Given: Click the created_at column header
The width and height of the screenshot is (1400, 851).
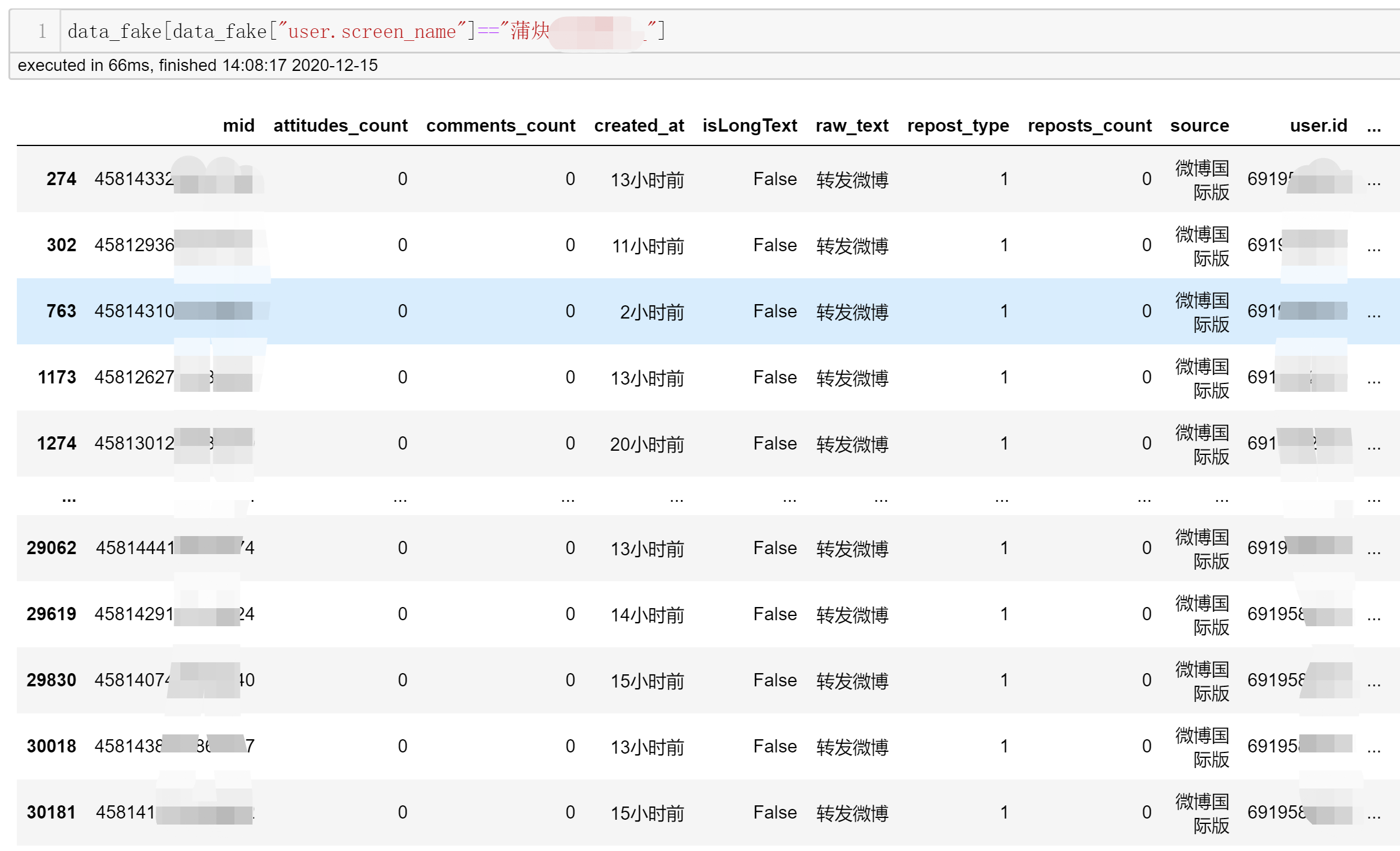Looking at the screenshot, I should tap(639, 126).
